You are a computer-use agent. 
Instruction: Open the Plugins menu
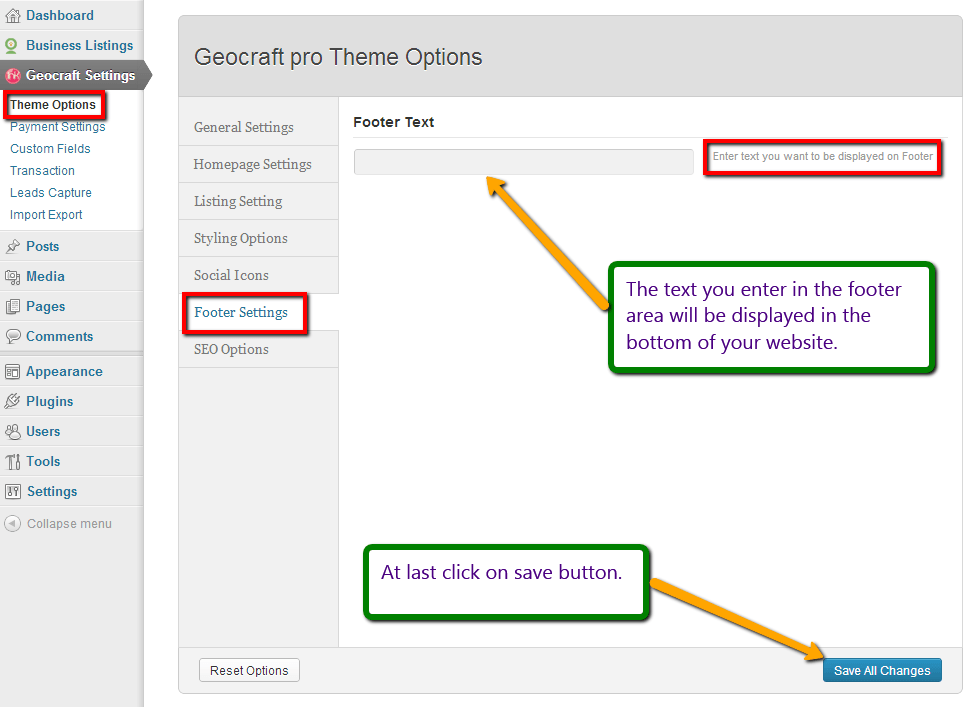pos(50,402)
